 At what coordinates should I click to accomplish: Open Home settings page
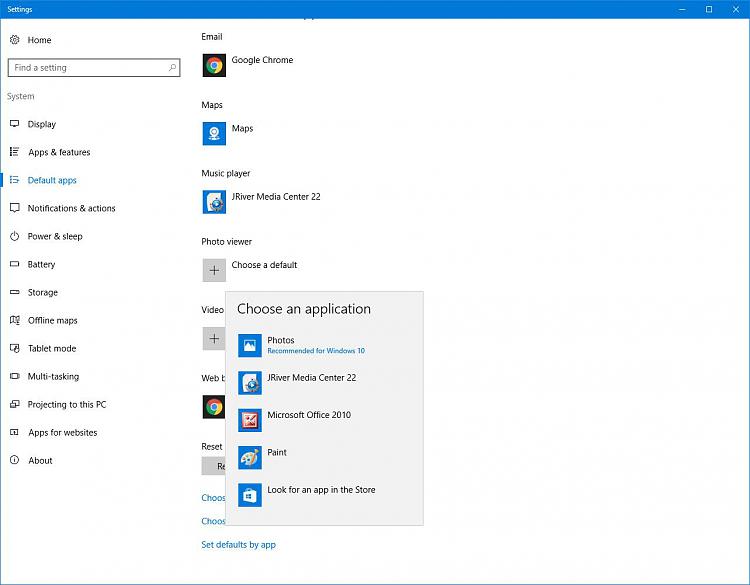pyautogui.click(x=39, y=40)
